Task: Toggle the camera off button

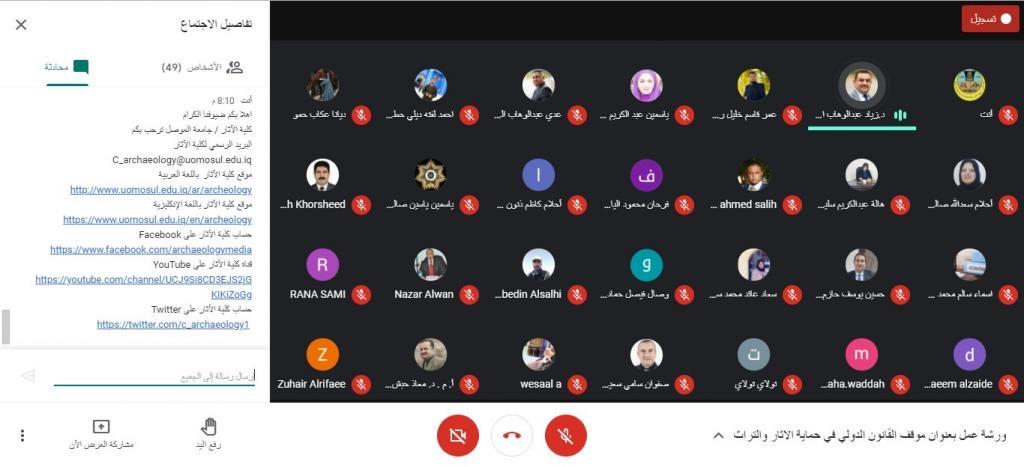Action: tap(458, 435)
